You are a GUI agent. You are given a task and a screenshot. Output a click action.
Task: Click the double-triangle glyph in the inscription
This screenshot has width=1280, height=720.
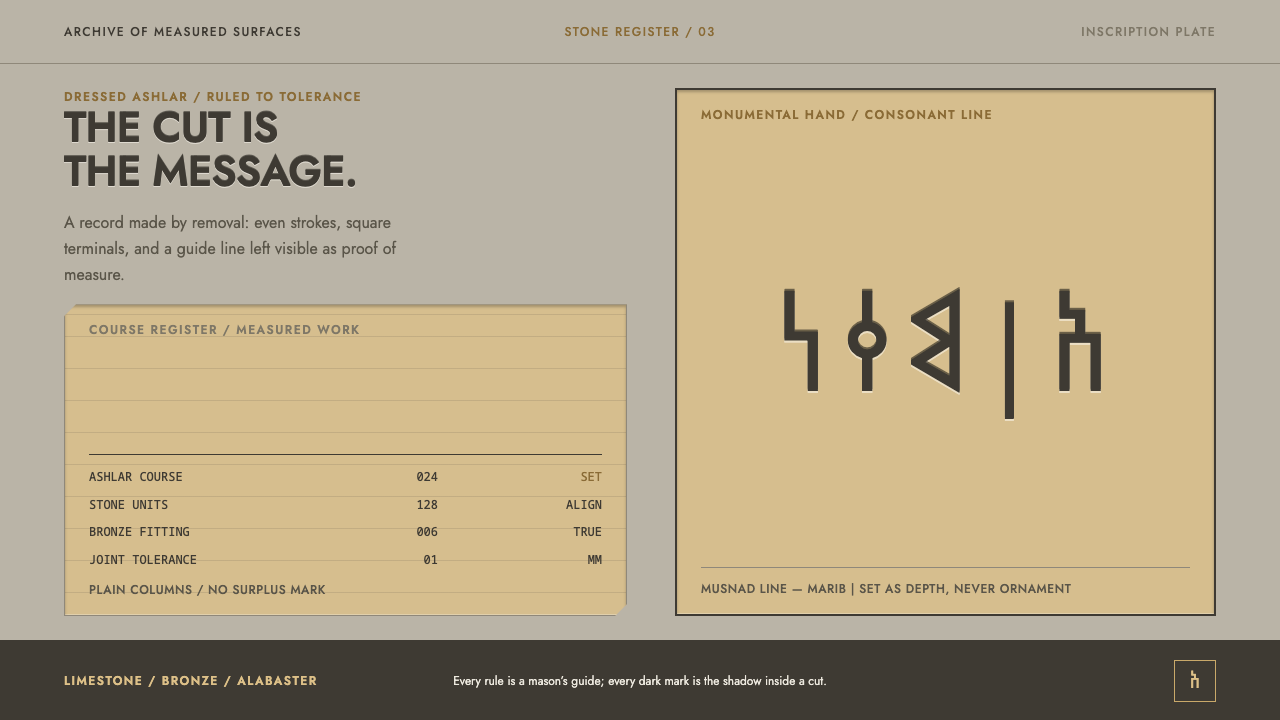936,340
